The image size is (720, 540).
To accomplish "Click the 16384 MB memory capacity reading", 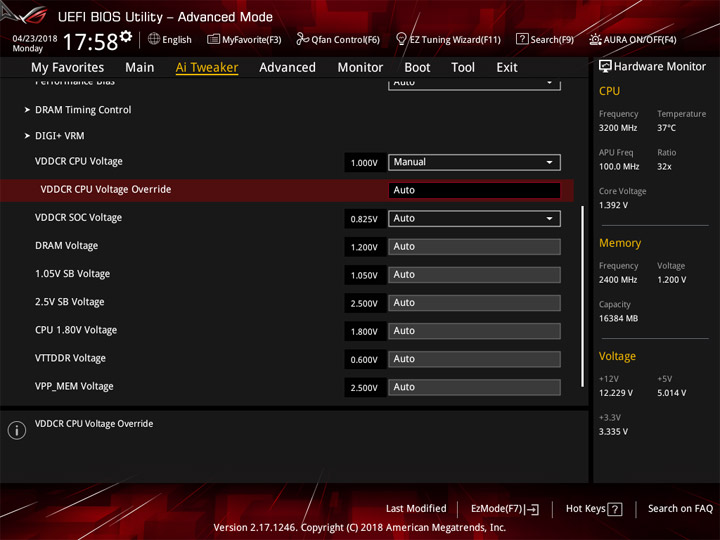I will pyautogui.click(x=619, y=318).
